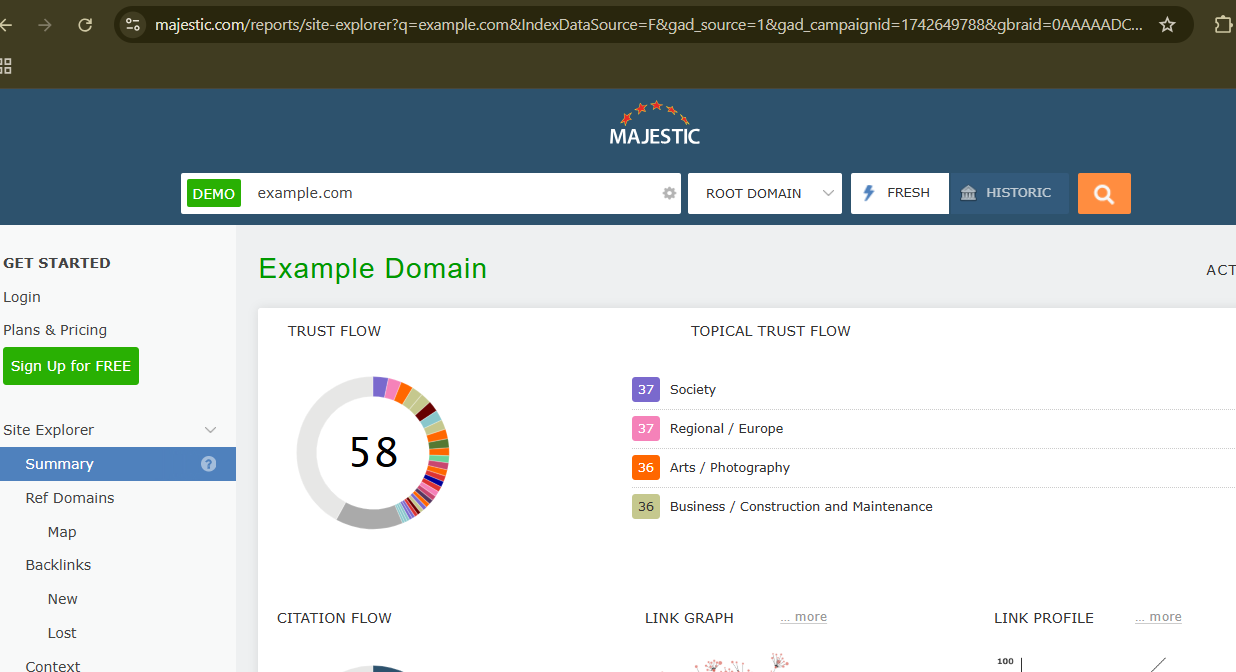Reload the page with the refresh icon

click(x=85, y=25)
